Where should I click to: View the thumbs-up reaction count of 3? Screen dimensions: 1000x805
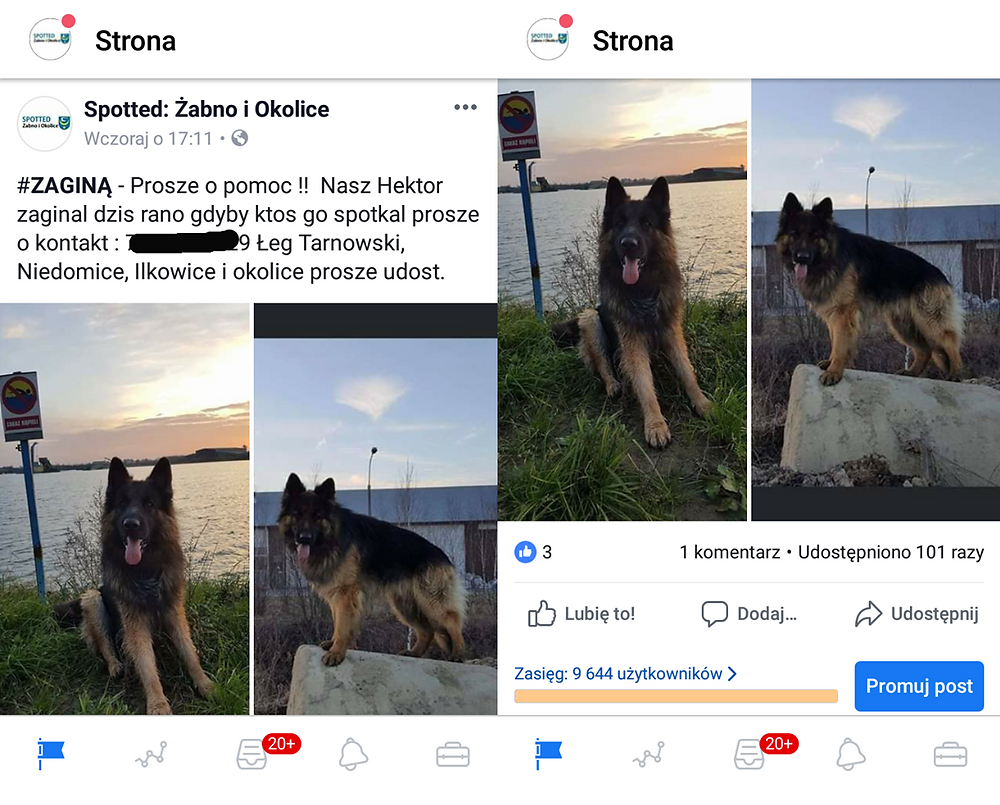point(533,552)
